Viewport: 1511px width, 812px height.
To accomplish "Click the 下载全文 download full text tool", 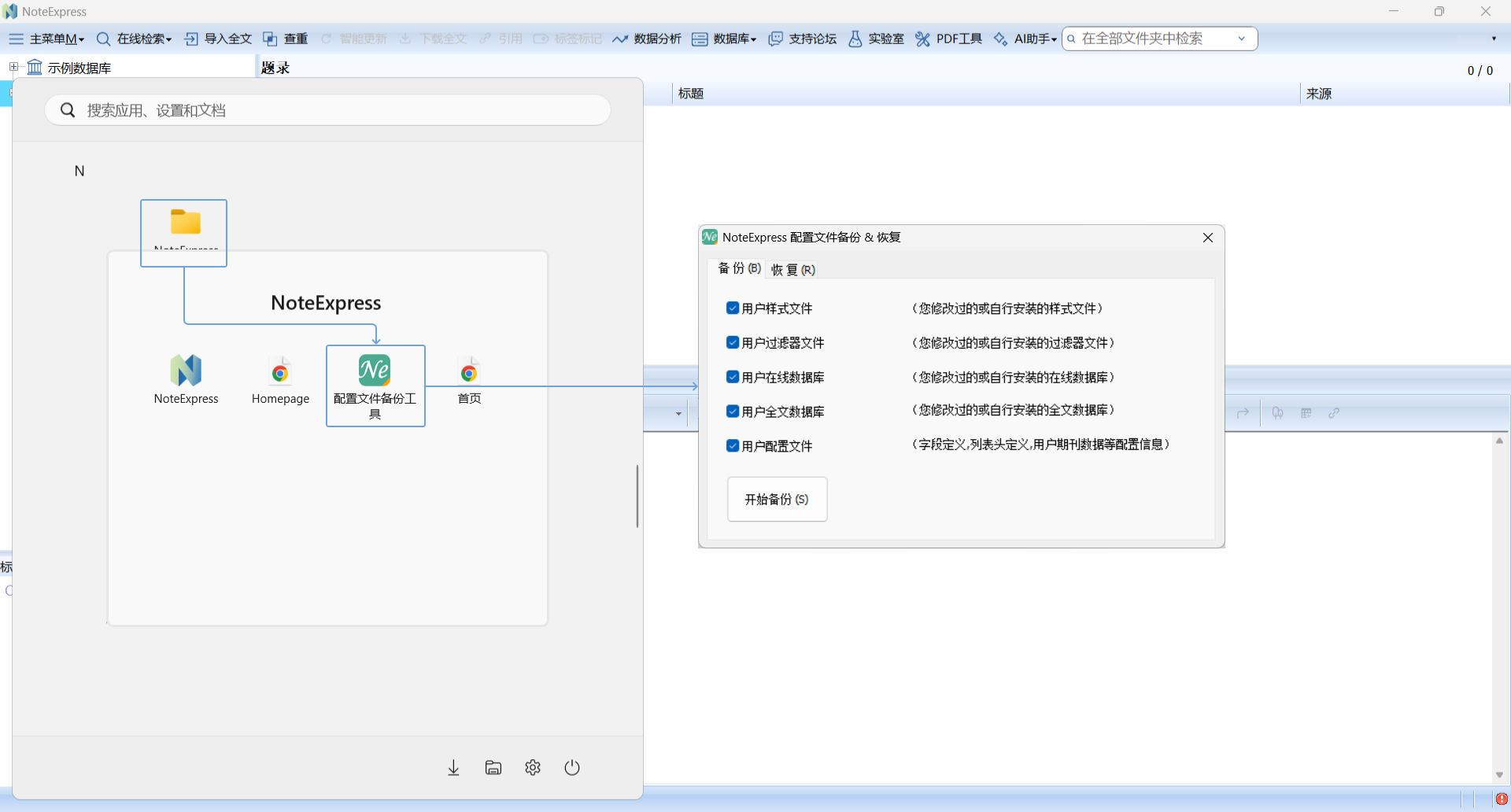I will (433, 39).
